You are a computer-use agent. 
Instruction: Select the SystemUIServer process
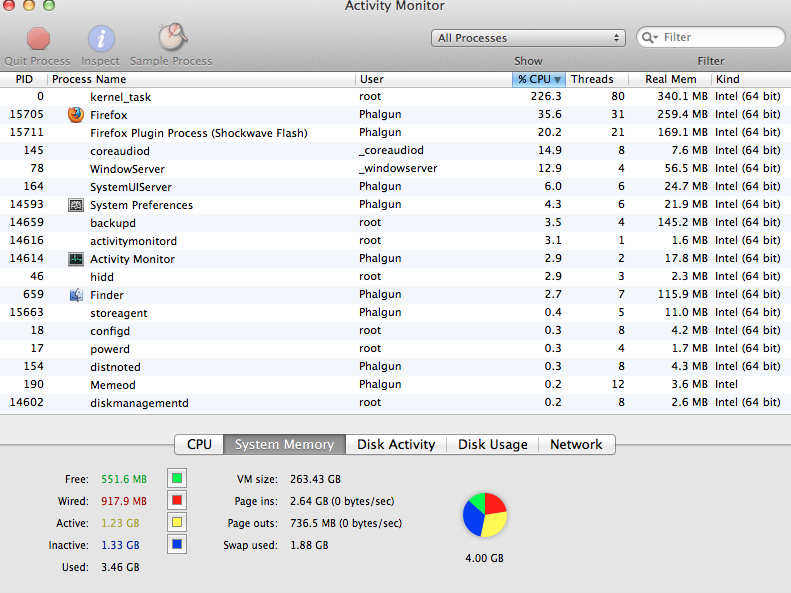pos(396,187)
